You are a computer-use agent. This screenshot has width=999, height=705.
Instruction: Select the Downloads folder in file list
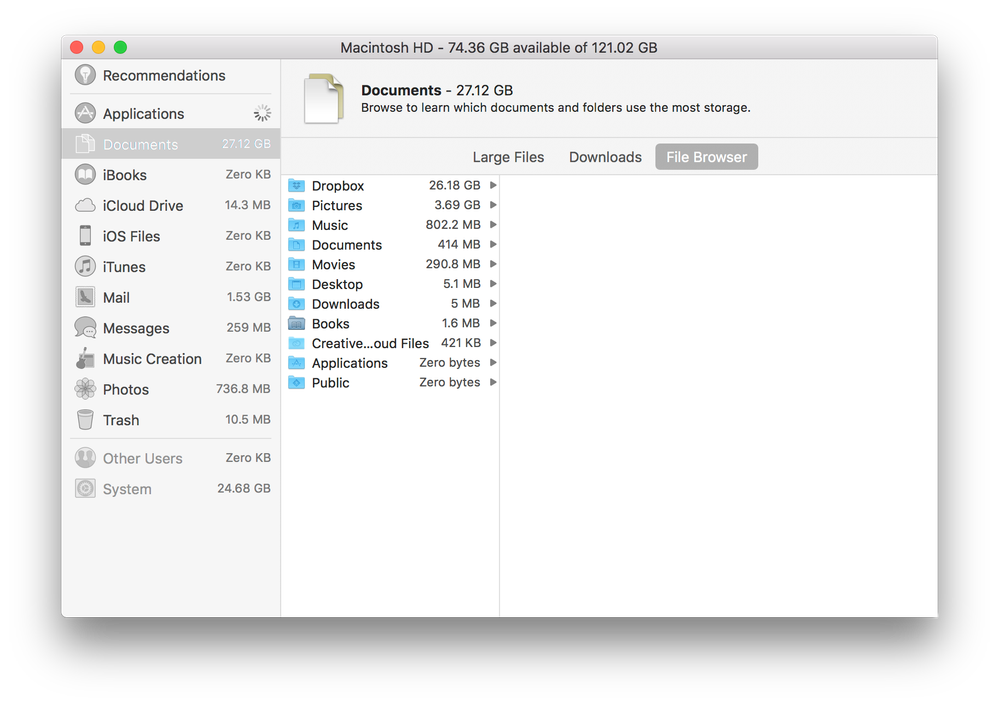[x=345, y=303]
